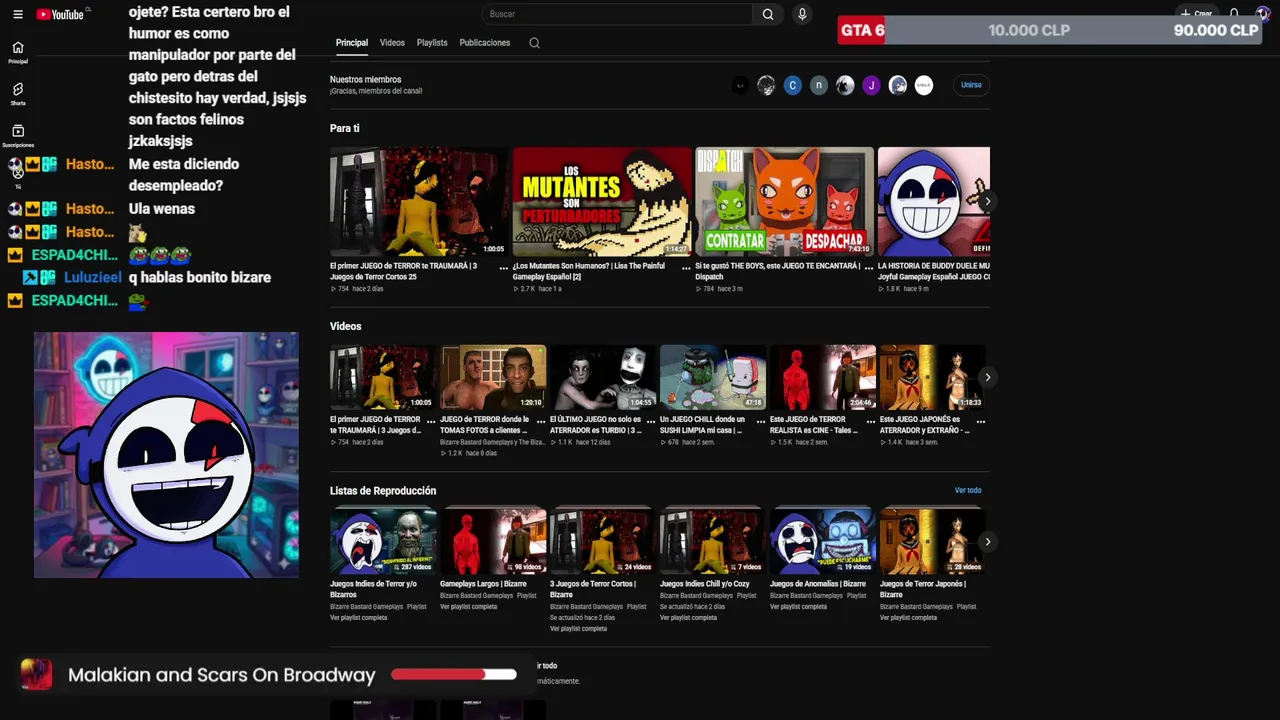Open the purple 'J' member avatar

[x=871, y=85]
